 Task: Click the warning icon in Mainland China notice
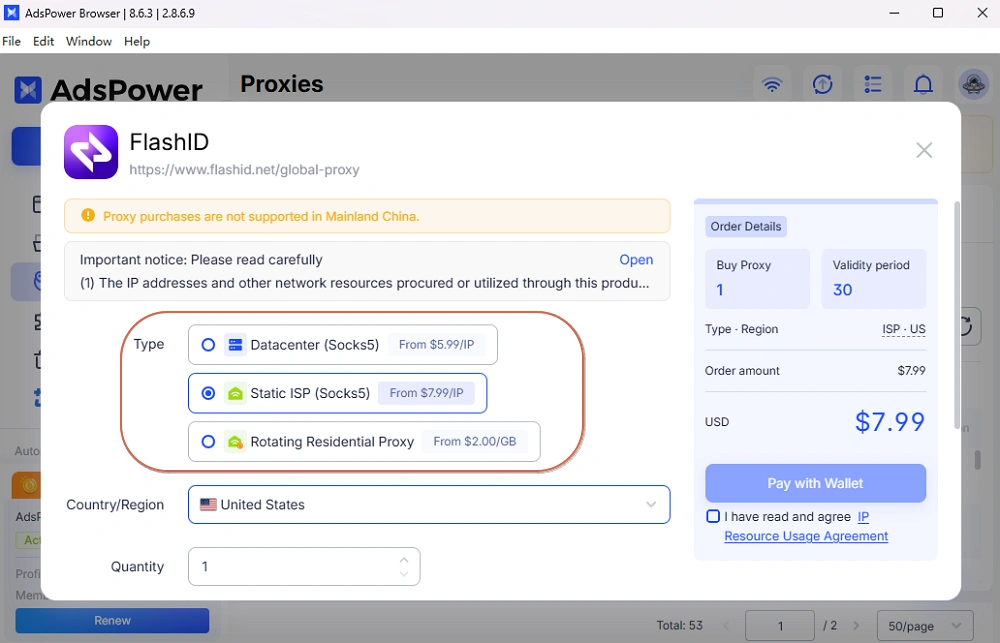coord(88,216)
